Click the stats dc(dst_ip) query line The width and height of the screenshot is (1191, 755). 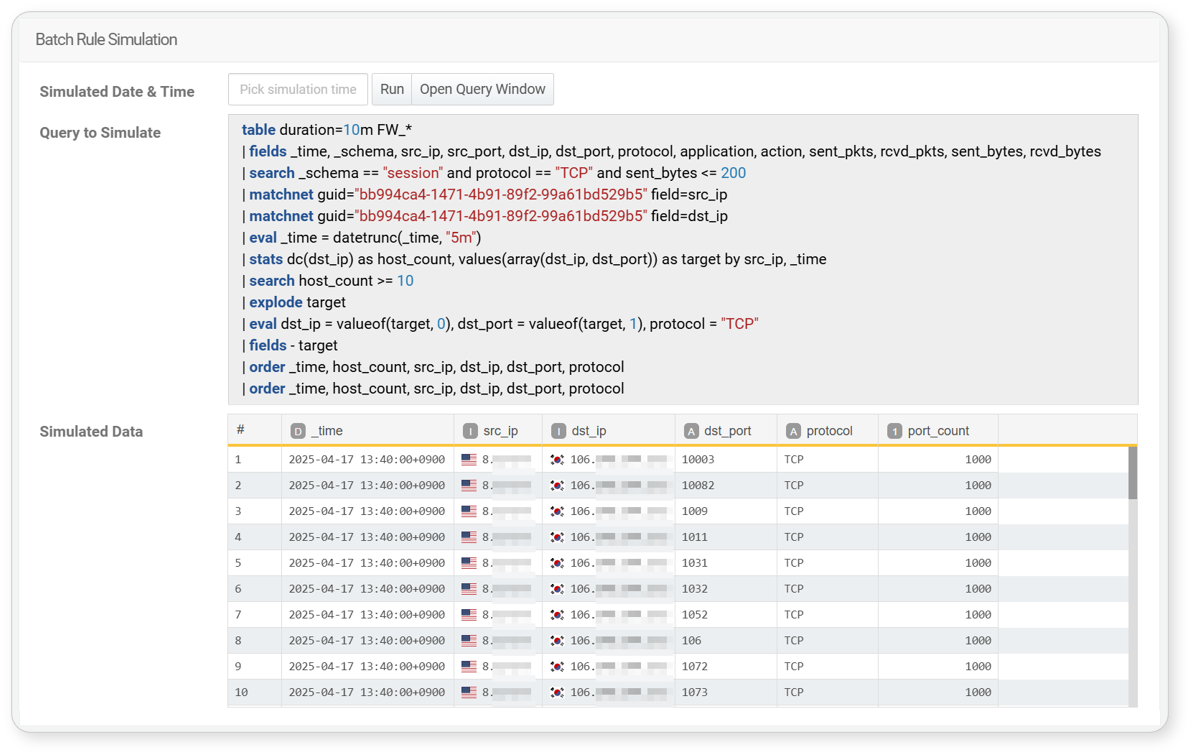tap(534, 260)
